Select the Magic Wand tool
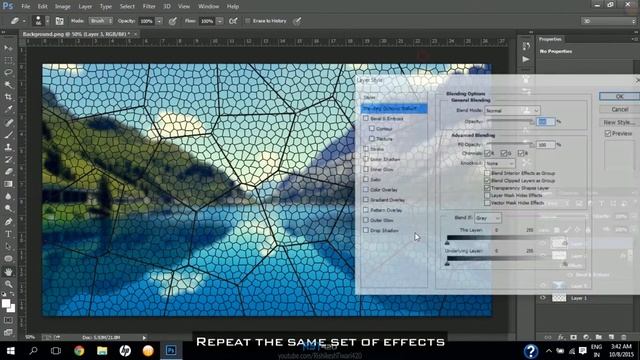This screenshot has height=360, width=640. click(8, 85)
